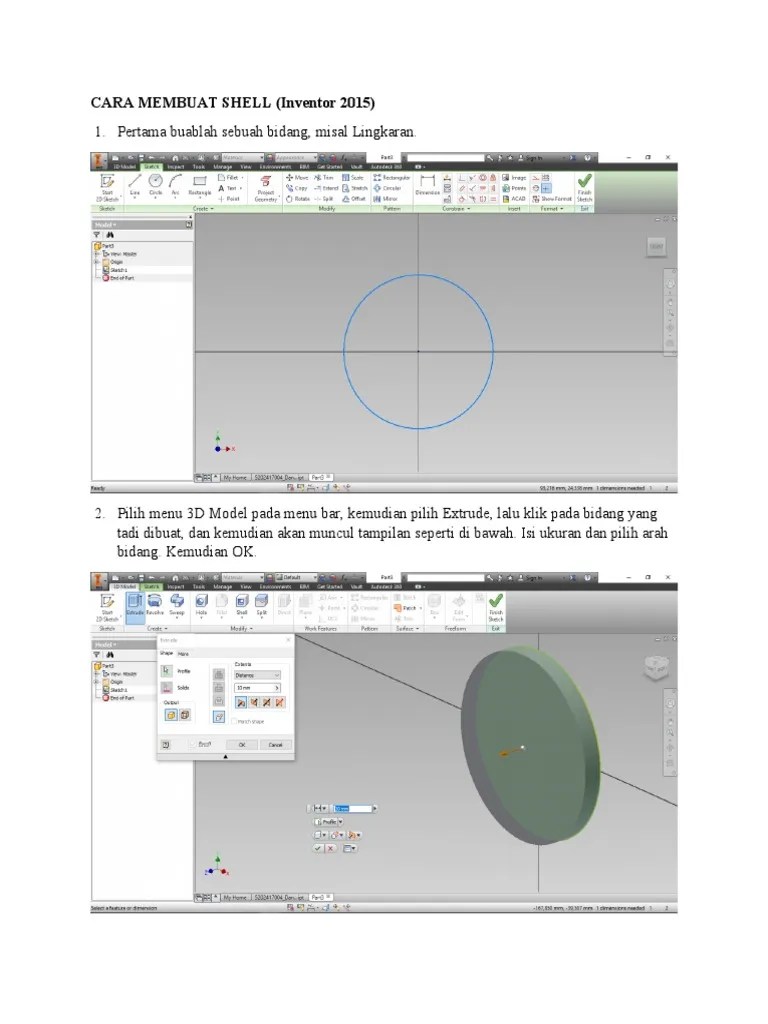Choose the second extrude direction button
Viewport: 768px width, 1024px height.
coord(254,703)
